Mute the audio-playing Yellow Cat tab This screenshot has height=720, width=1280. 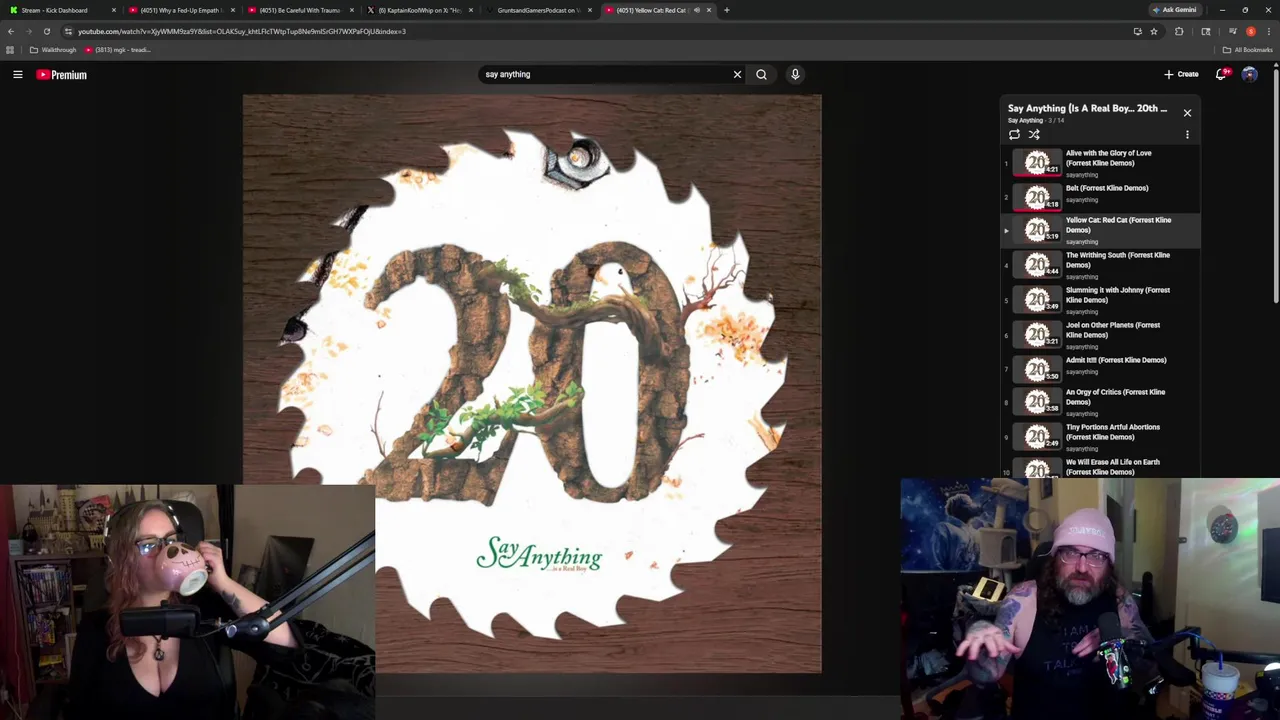(x=697, y=10)
